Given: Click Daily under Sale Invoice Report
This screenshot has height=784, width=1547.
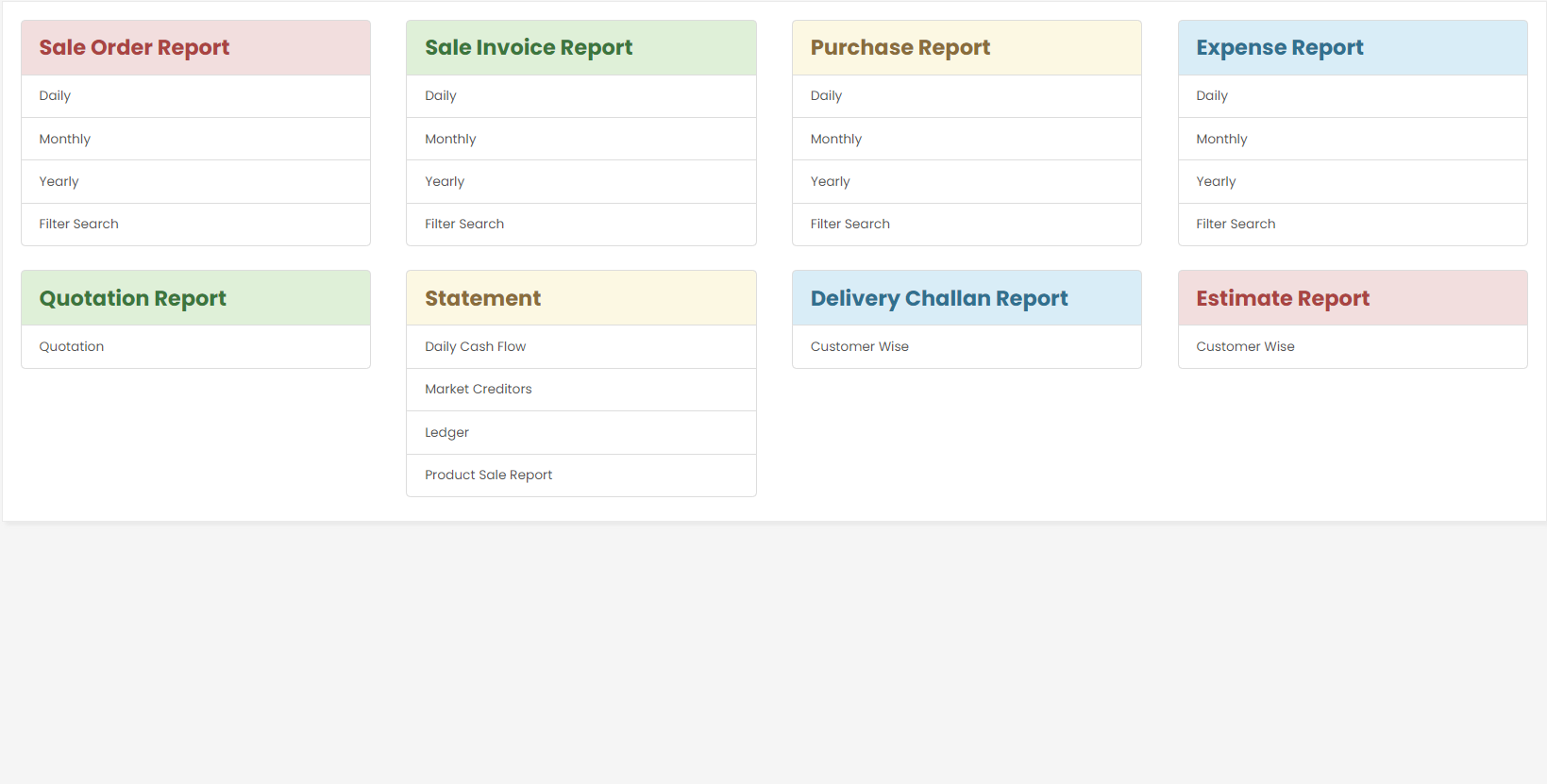Looking at the screenshot, I should (441, 96).
